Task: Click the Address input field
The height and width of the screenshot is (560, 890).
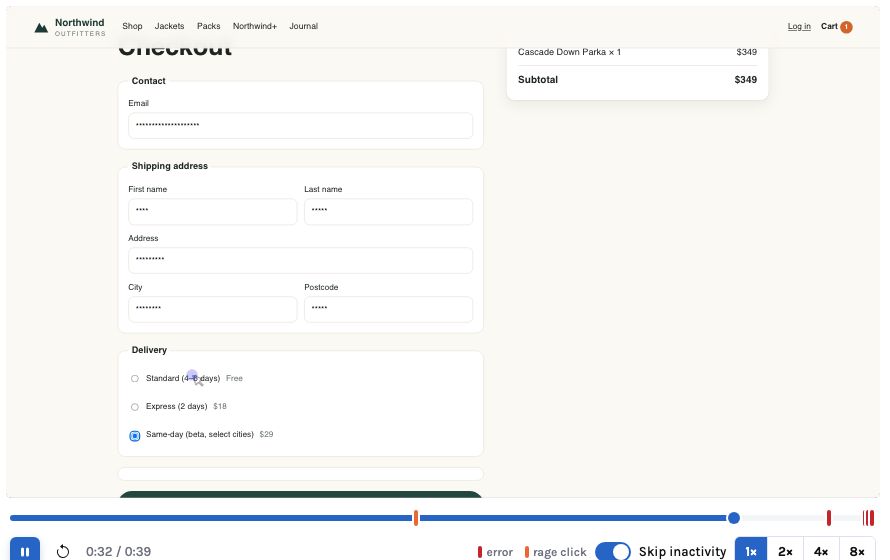Action: click(x=300, y=260)
